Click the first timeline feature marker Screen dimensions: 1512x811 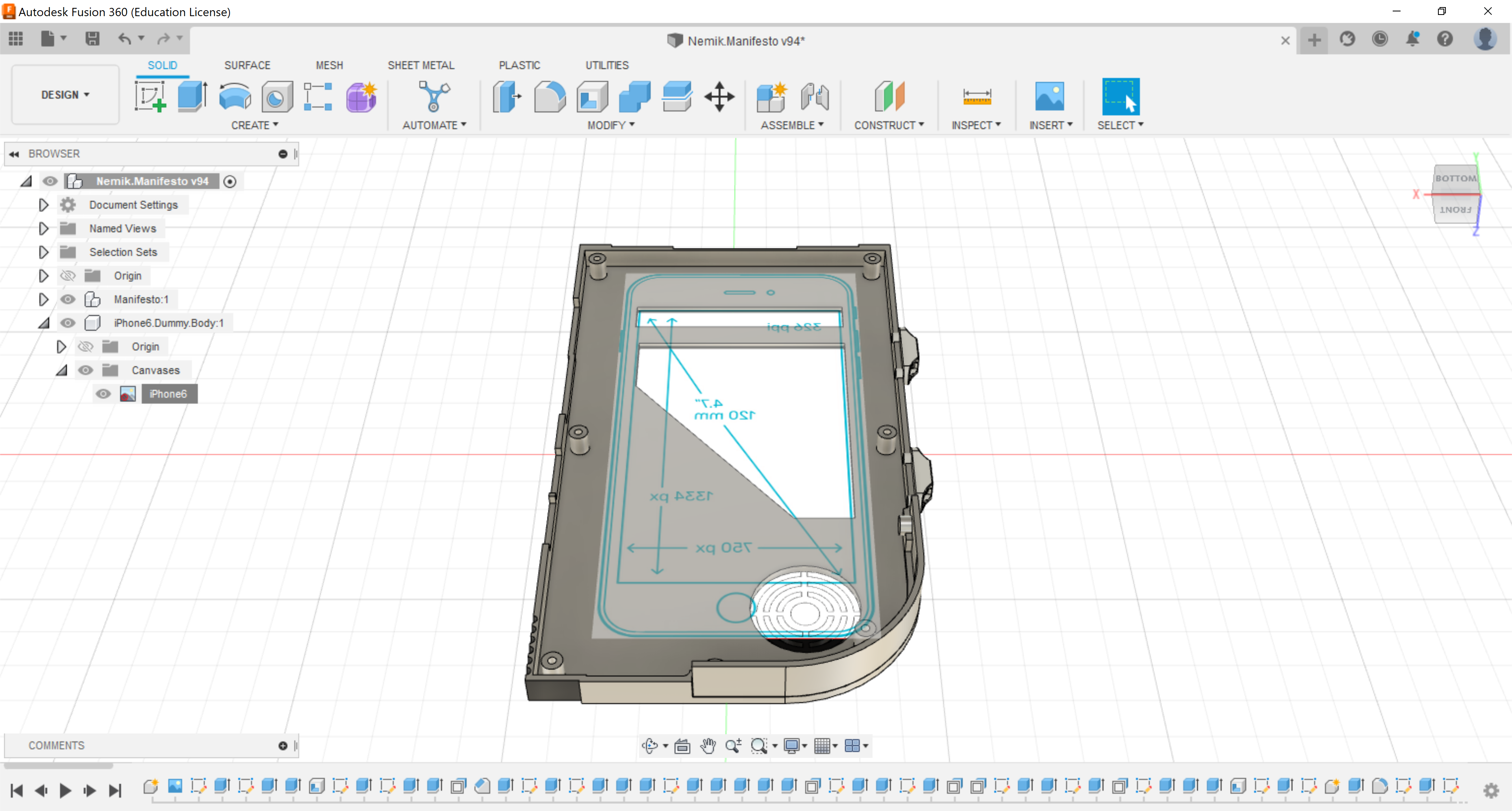151,786
